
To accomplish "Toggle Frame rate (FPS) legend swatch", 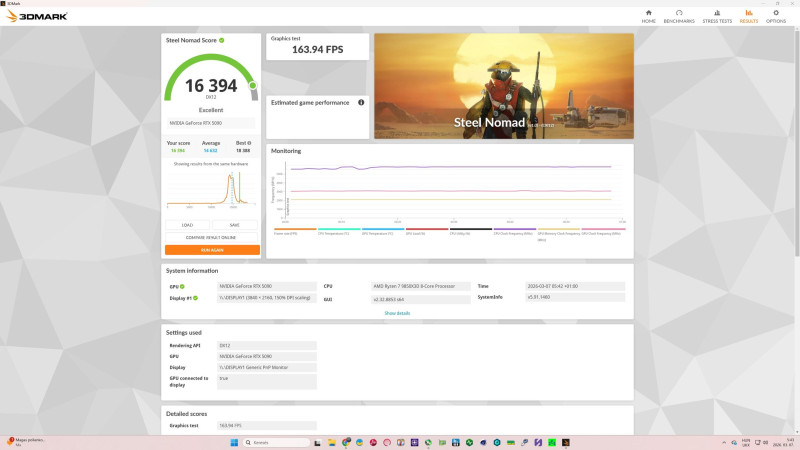I will pos(295,229).
